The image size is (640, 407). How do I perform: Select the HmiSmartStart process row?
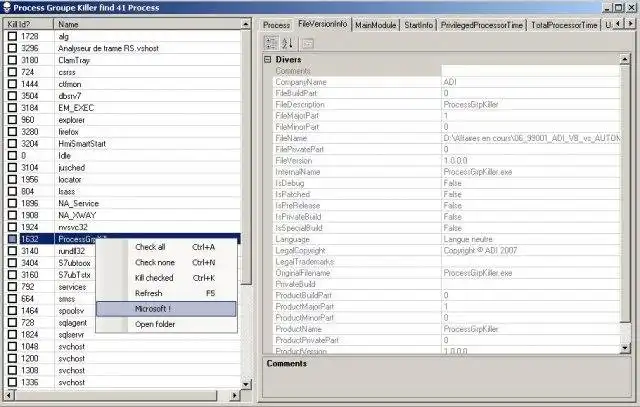coord(122,144)
